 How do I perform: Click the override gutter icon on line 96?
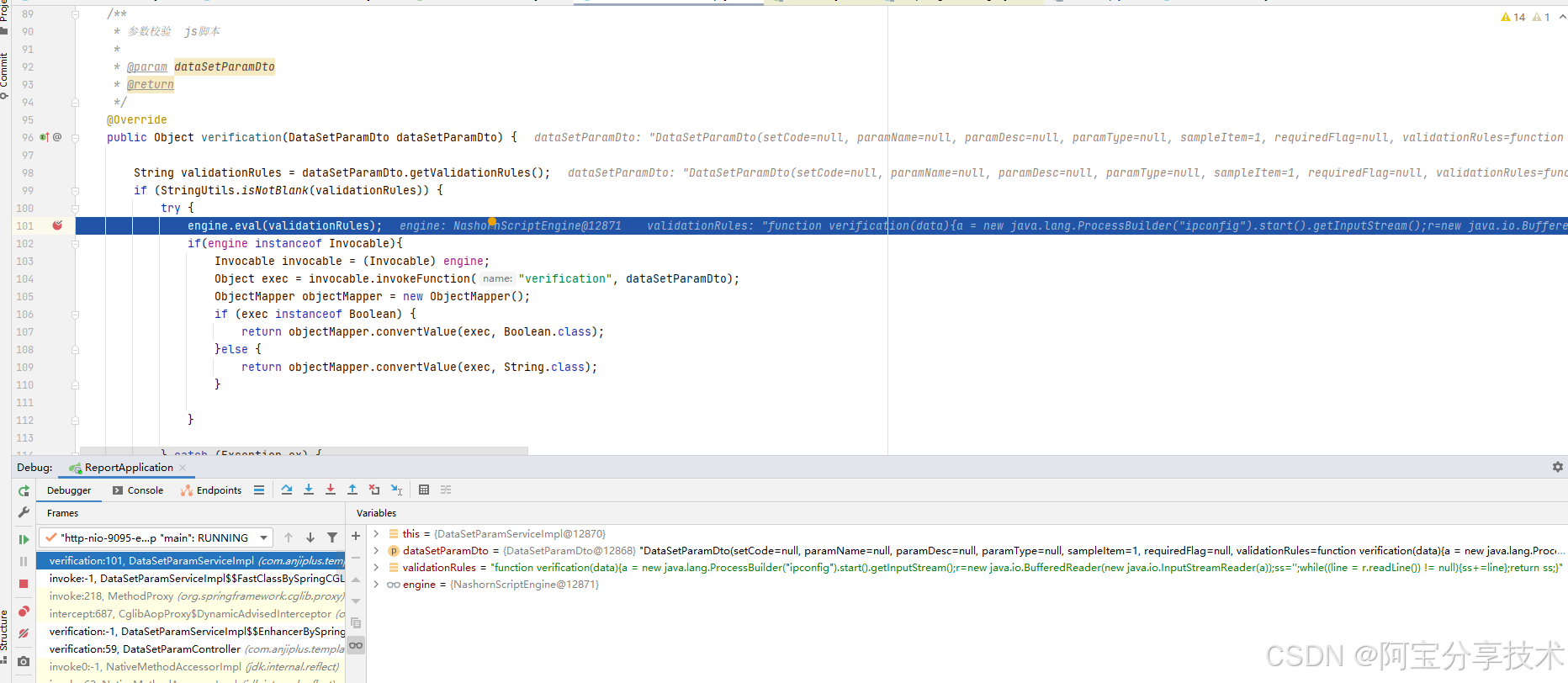(45, 137)
